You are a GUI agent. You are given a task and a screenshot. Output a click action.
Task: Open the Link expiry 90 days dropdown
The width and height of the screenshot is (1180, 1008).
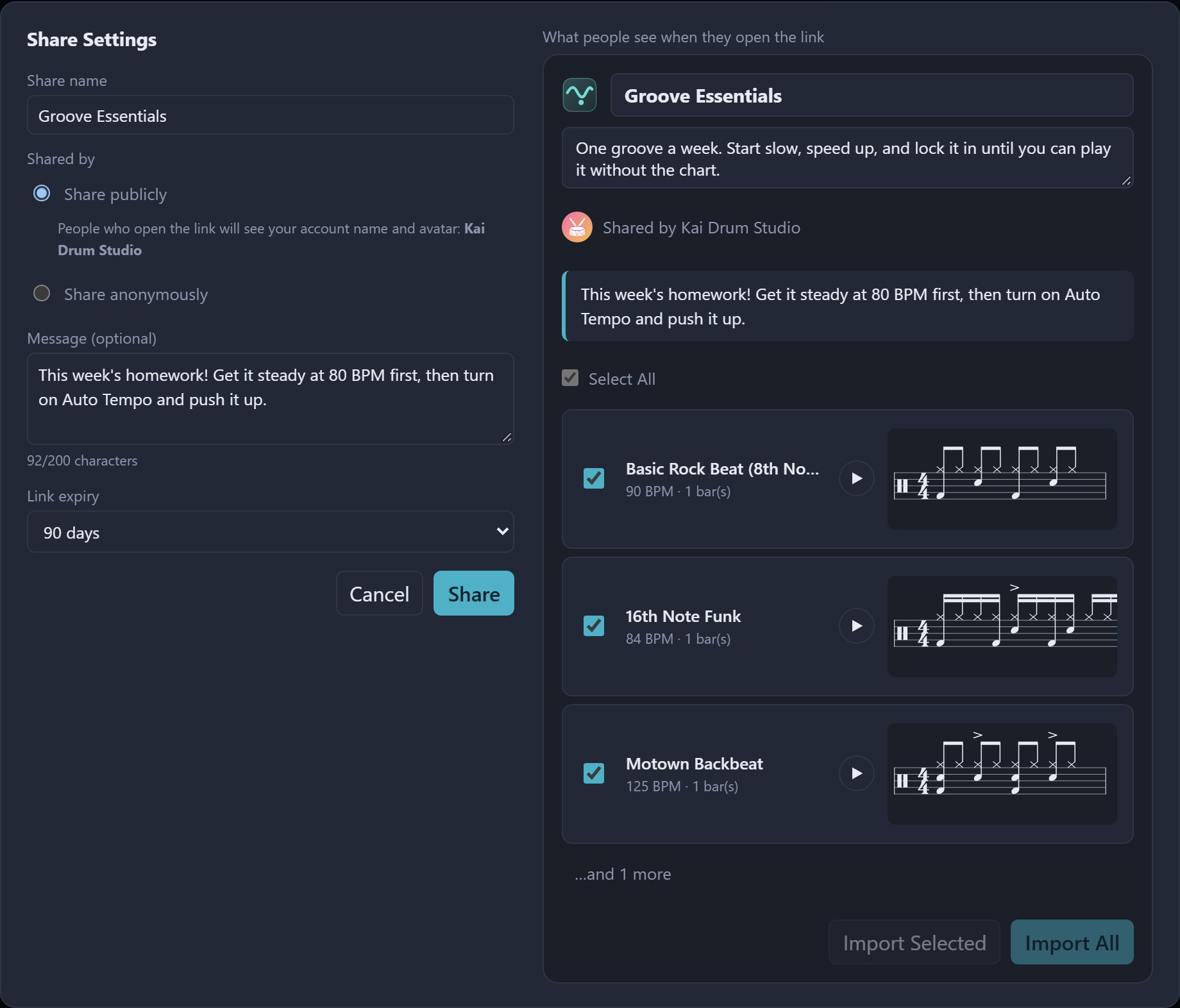point(270,532)
